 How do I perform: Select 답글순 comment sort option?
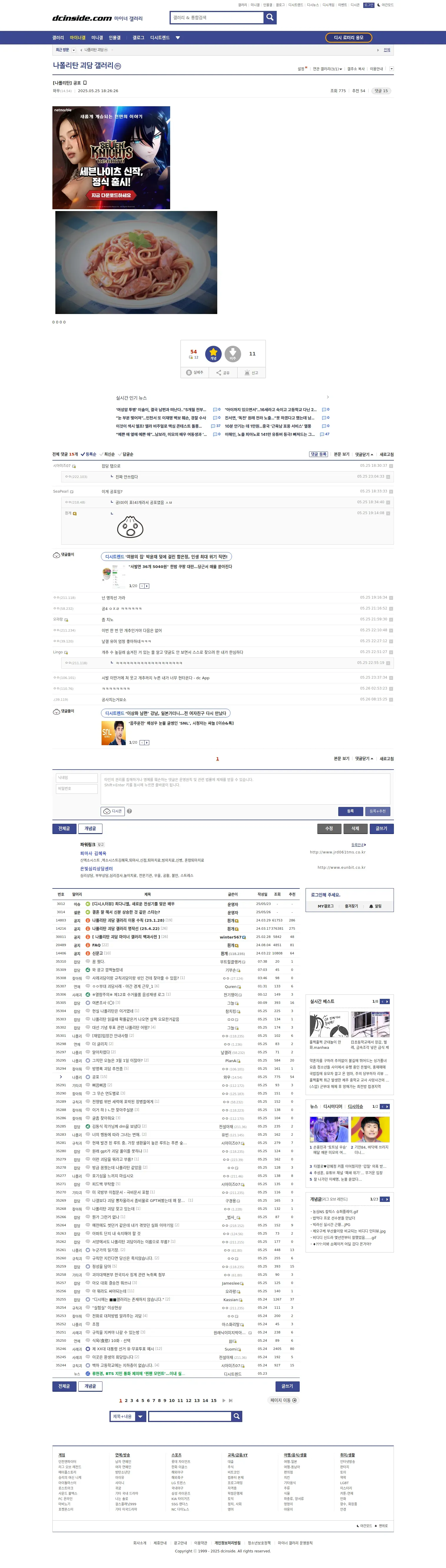click(126, 454)
